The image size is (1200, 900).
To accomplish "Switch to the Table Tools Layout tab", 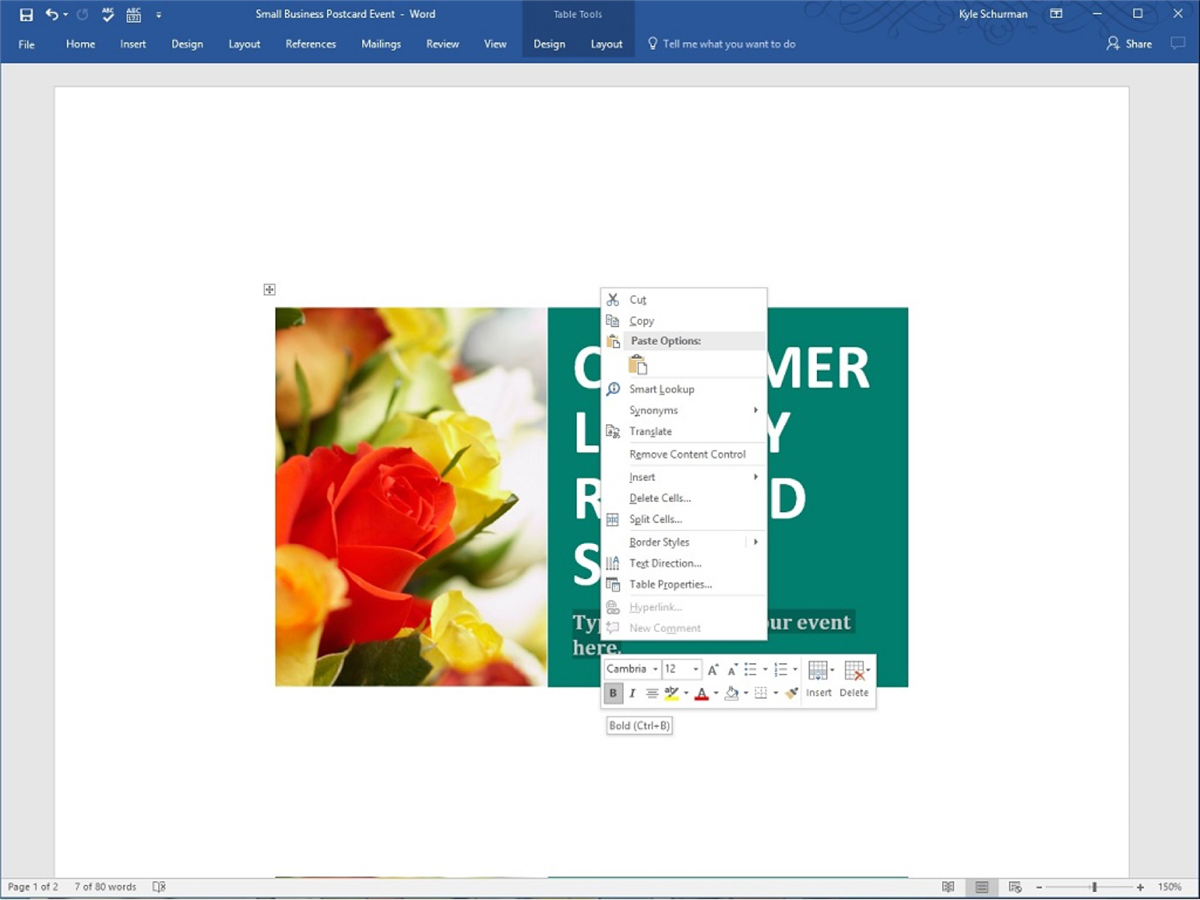I will pos(606,44).
